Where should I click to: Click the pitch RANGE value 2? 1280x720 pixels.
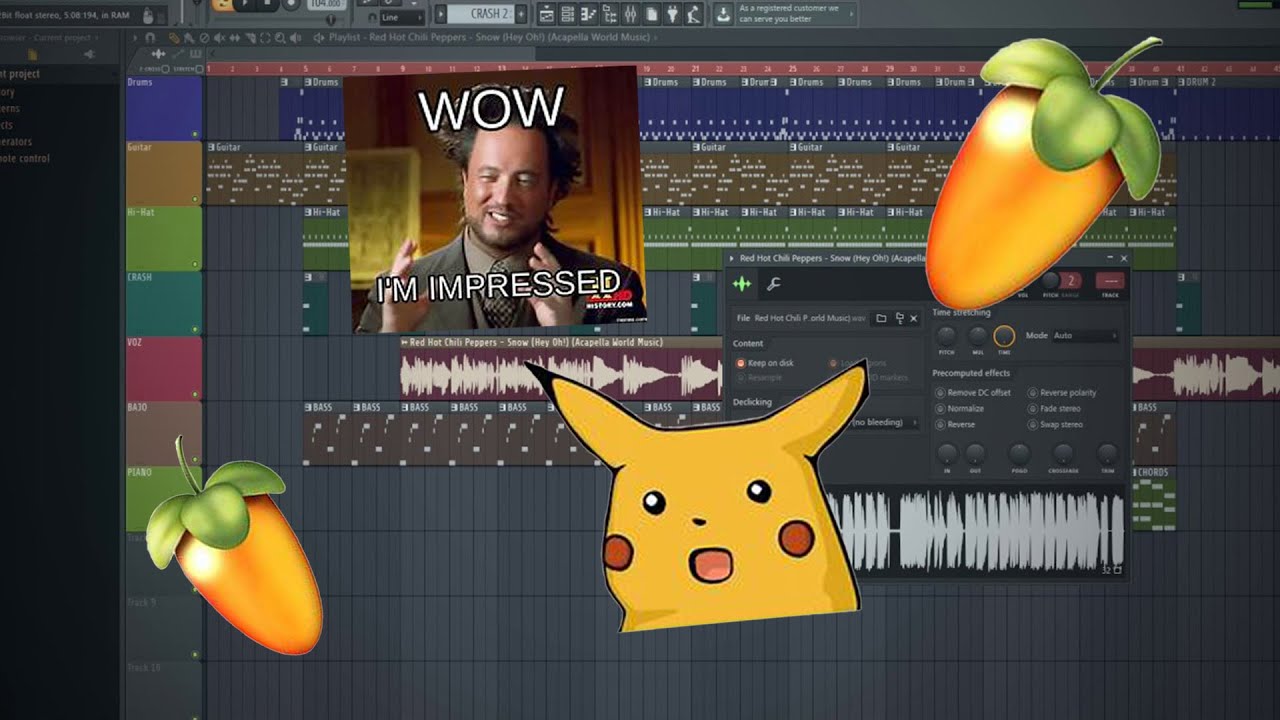pos(1071,281)
